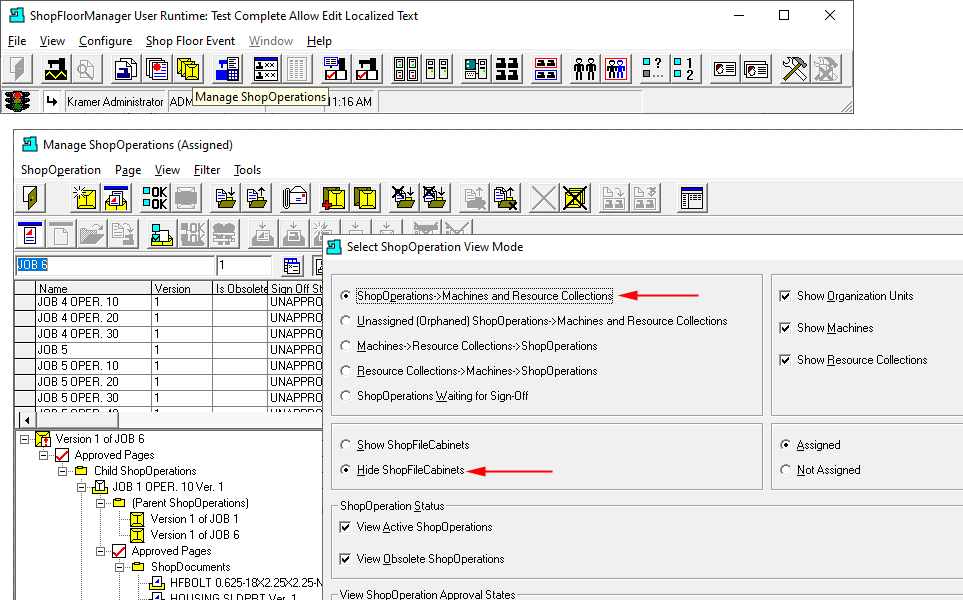Collapse JOB 1 OPER. 10 Ver. 1 node
Image resolution: width=963 pixels, height=600 pixels.
(82, 487)
